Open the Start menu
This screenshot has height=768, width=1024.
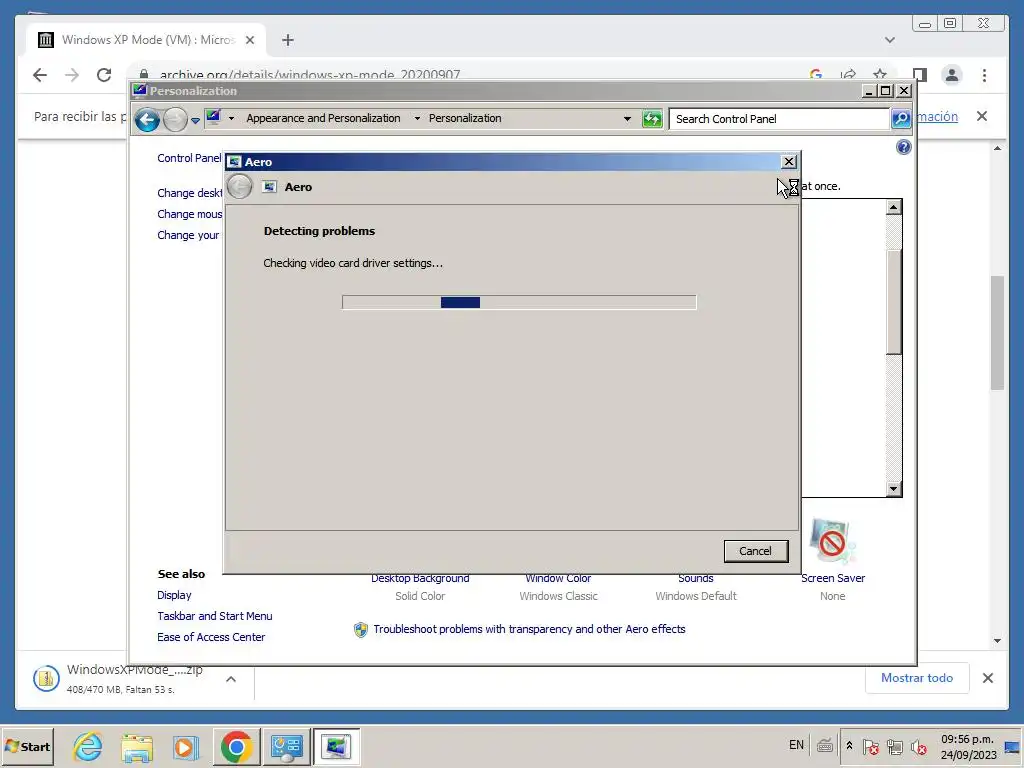point(27,746)
